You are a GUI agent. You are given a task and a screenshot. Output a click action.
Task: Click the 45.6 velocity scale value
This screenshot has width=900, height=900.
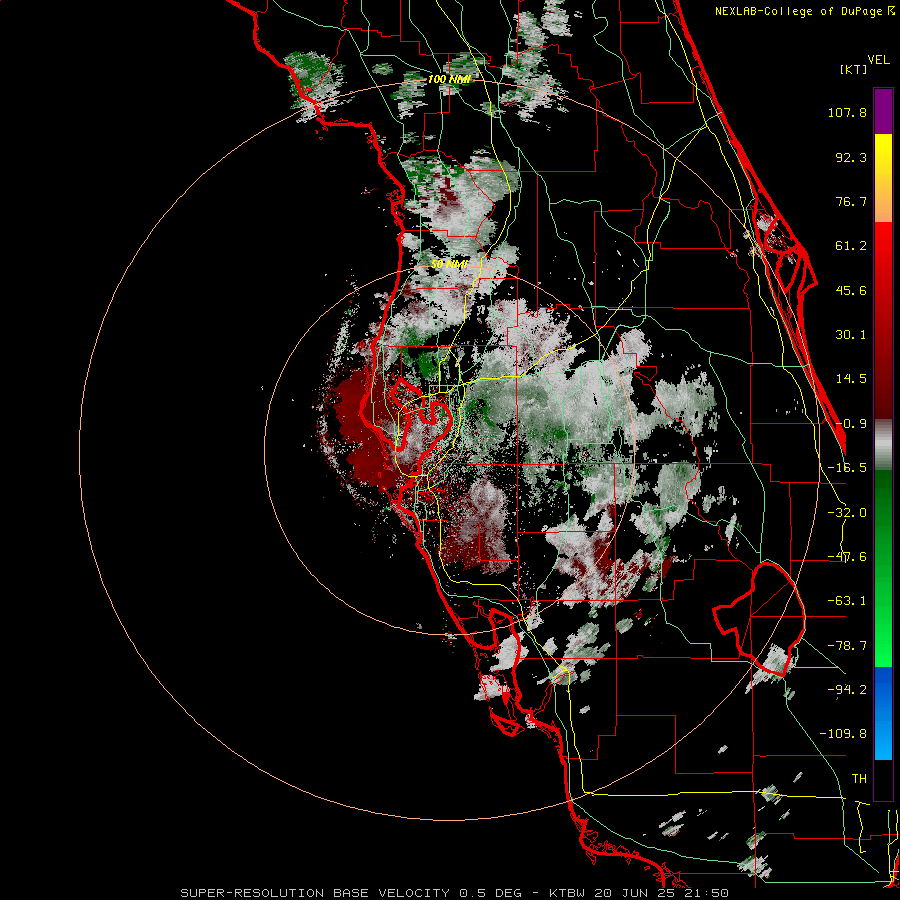851,290
